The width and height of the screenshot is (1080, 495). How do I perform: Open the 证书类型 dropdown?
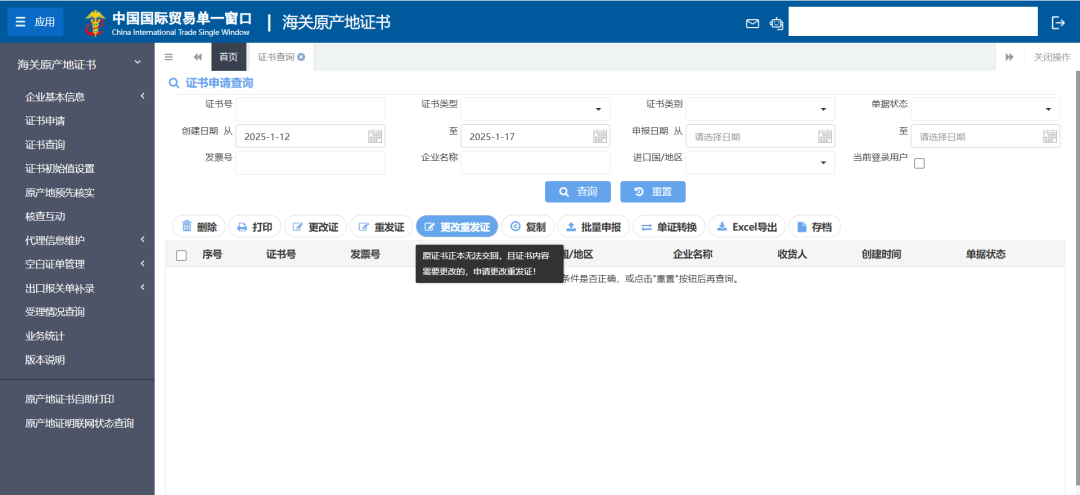[x=535, y=109]
